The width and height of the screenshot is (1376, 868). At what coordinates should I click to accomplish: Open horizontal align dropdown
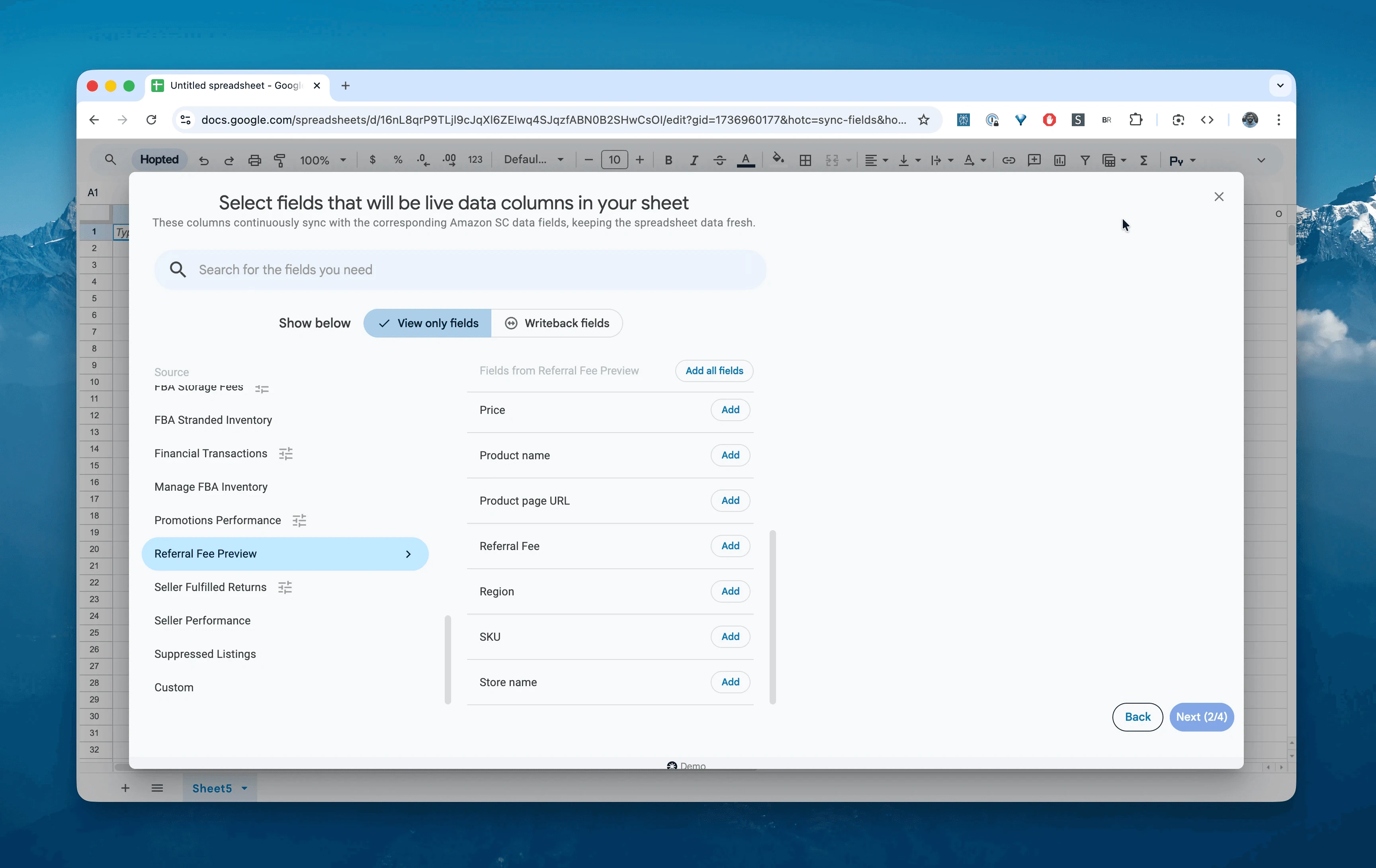click(876, 160)
